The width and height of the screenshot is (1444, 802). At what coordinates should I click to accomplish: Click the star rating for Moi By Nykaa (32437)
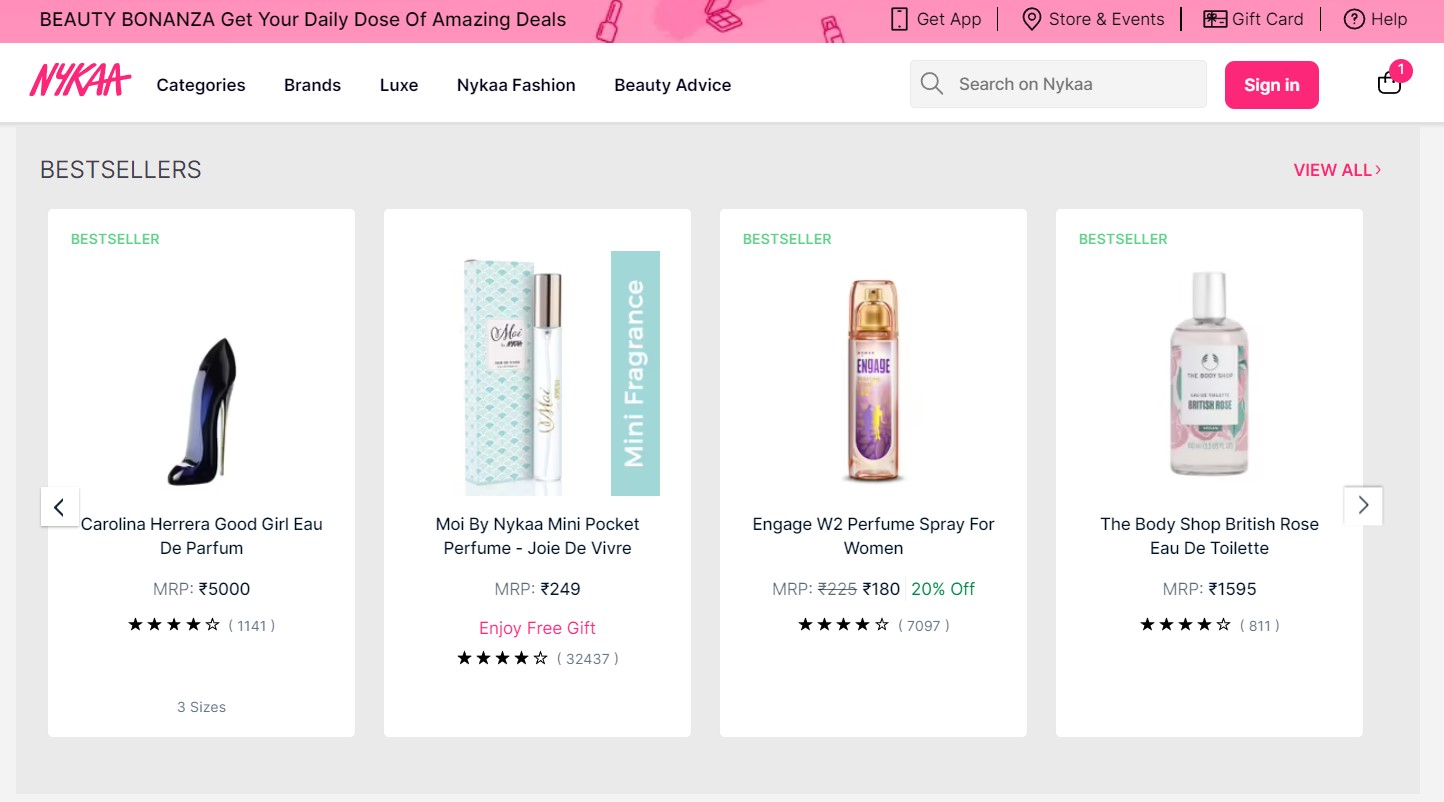pyautogui.click(x=503, y=658)
